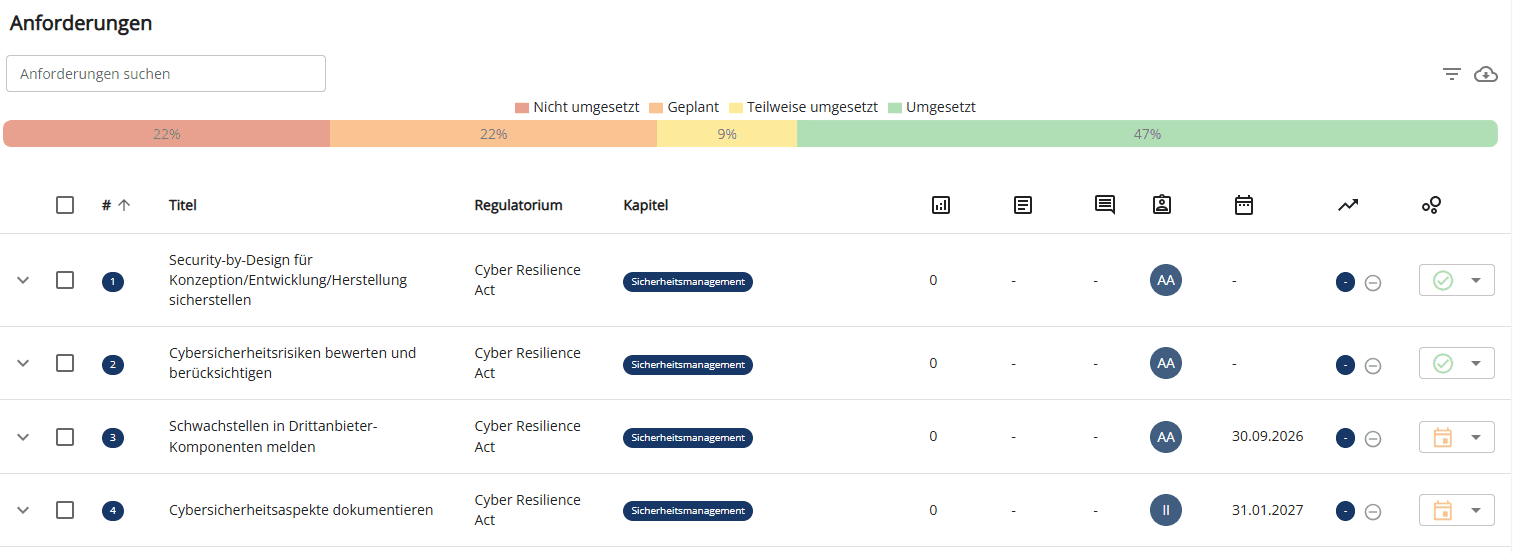Check the box for Security-by-Design requirement
The image size is (1519, 553).
65,280
